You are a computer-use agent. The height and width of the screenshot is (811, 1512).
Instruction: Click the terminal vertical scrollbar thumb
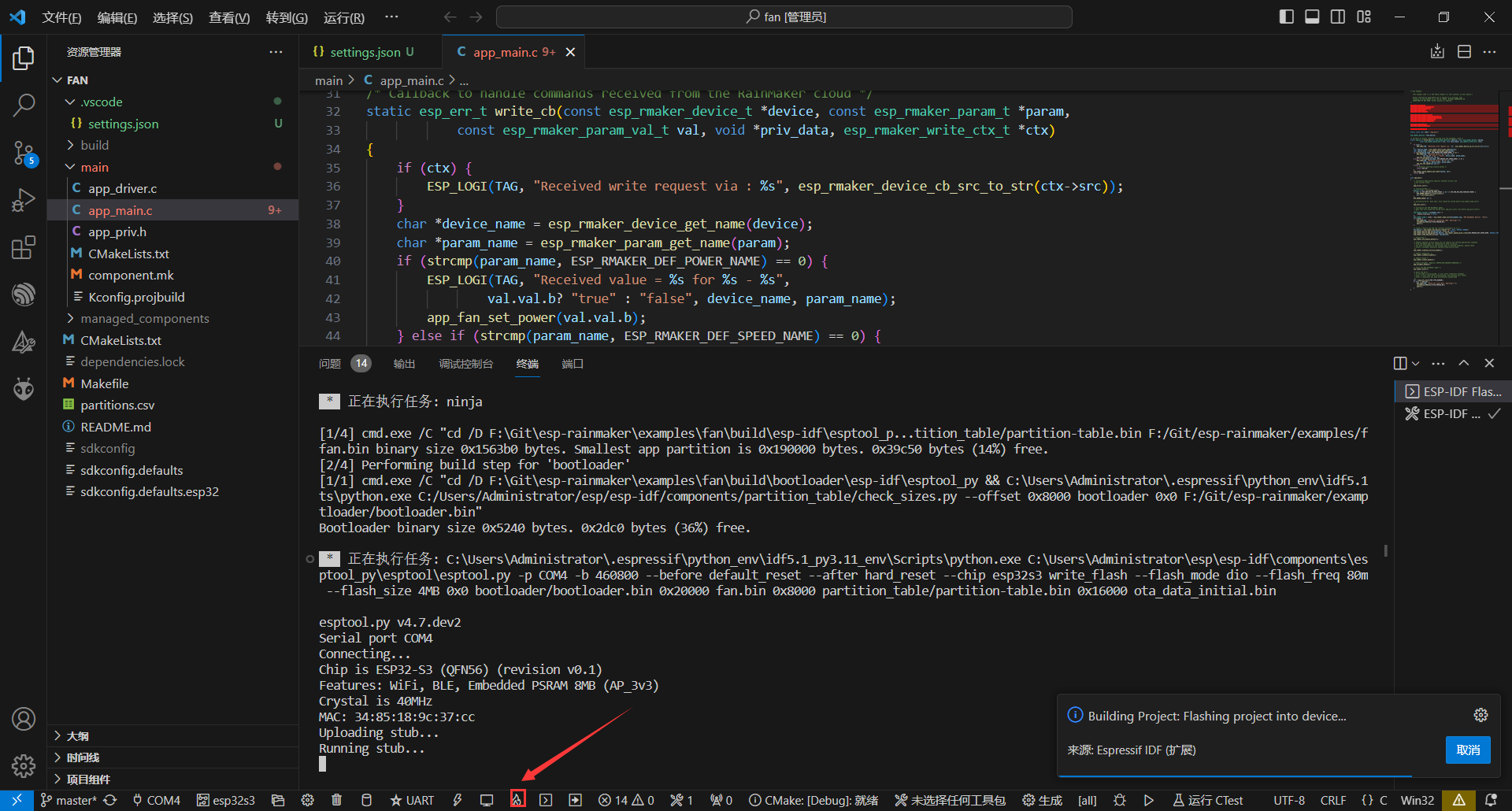click(x=1385, y=550)
